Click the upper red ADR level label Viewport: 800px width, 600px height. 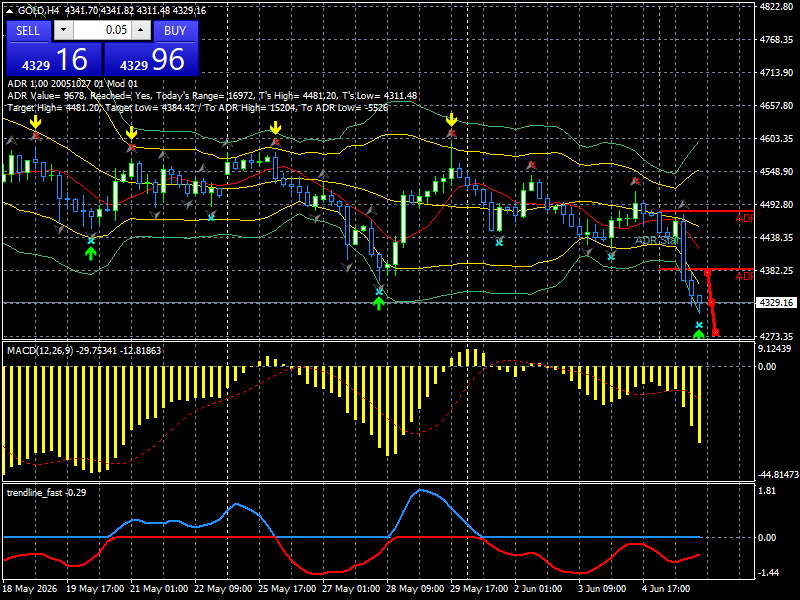click(x=745, y=218)
